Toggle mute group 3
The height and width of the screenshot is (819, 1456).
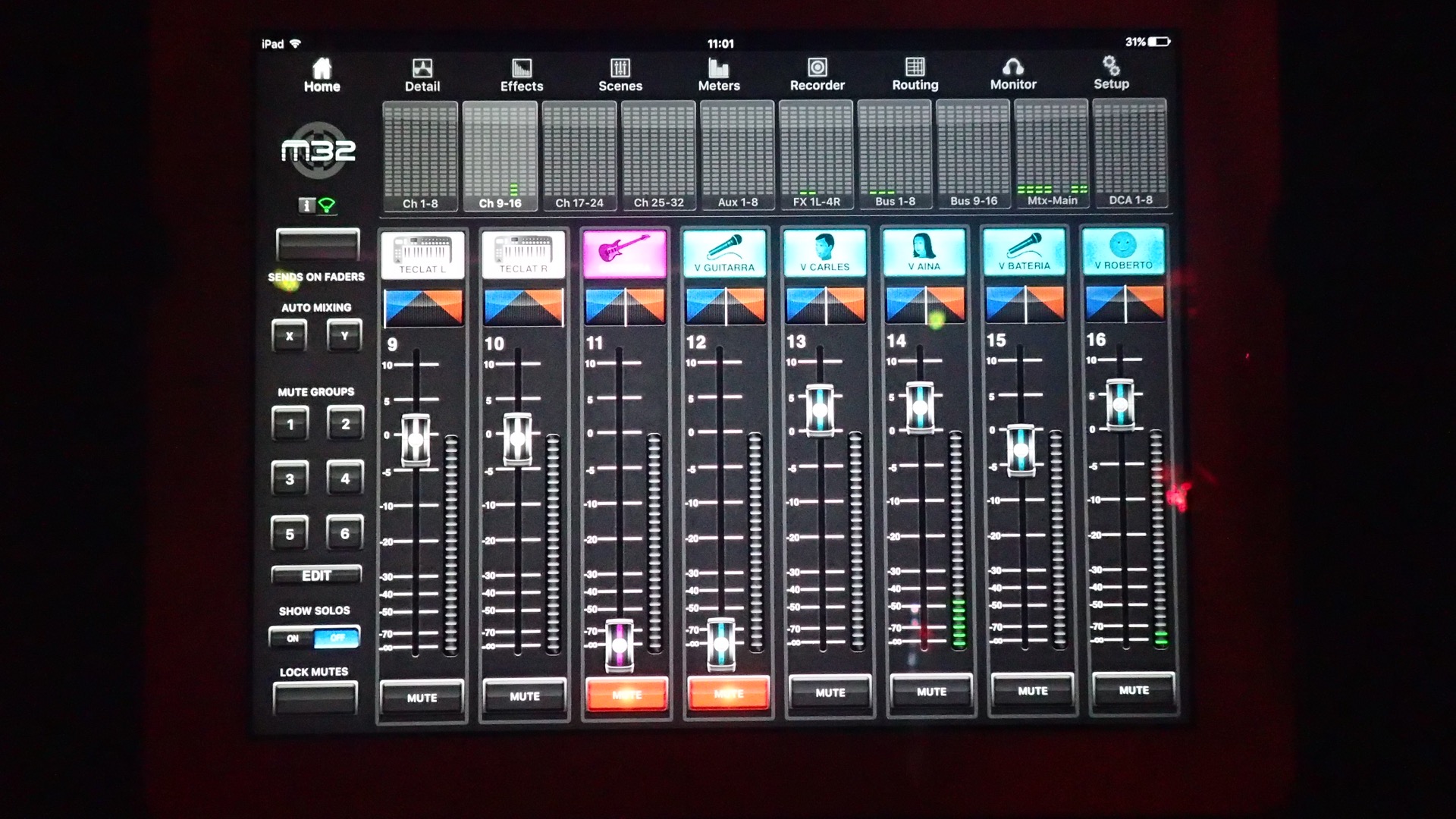[x=290, y=479]
